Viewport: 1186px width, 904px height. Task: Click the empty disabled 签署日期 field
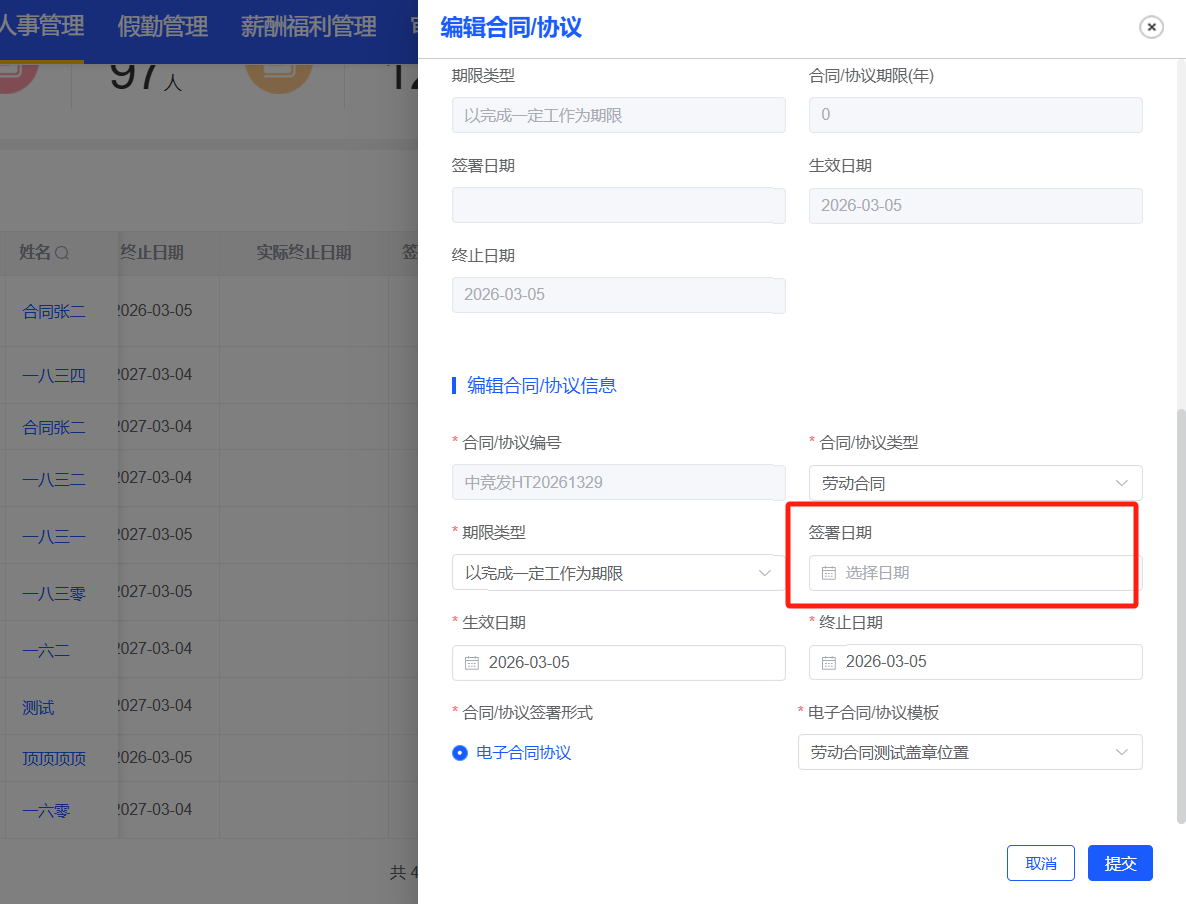pos(618,206)
